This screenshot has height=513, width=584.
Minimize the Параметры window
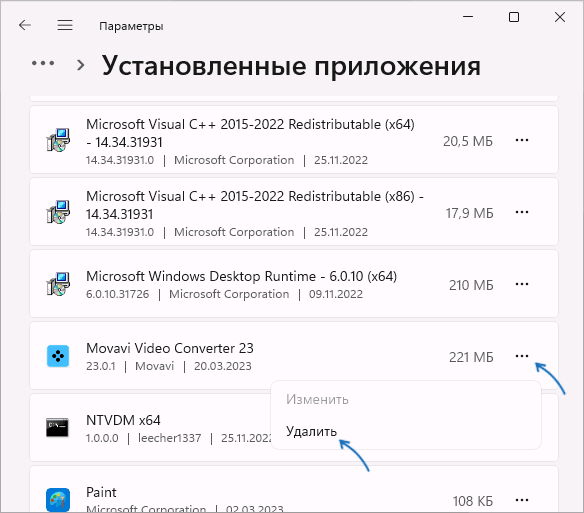(x=468, y=17)
